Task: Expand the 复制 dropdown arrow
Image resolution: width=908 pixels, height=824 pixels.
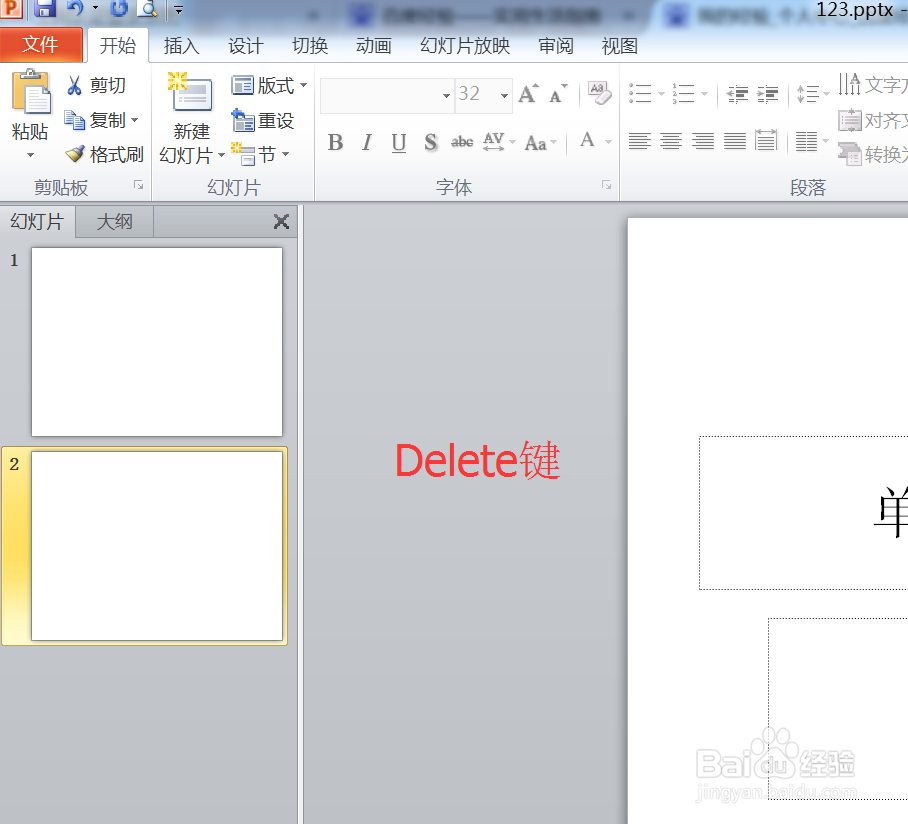Action: pyautogui.click(x=135, y=120)
